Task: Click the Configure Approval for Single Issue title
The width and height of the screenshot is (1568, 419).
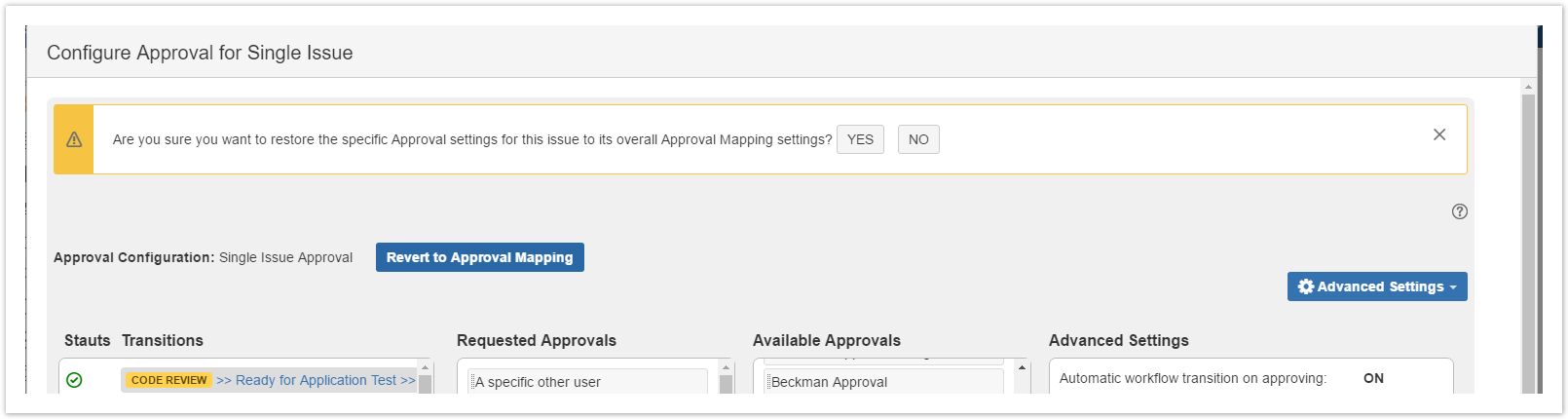Action: (200, 53)
